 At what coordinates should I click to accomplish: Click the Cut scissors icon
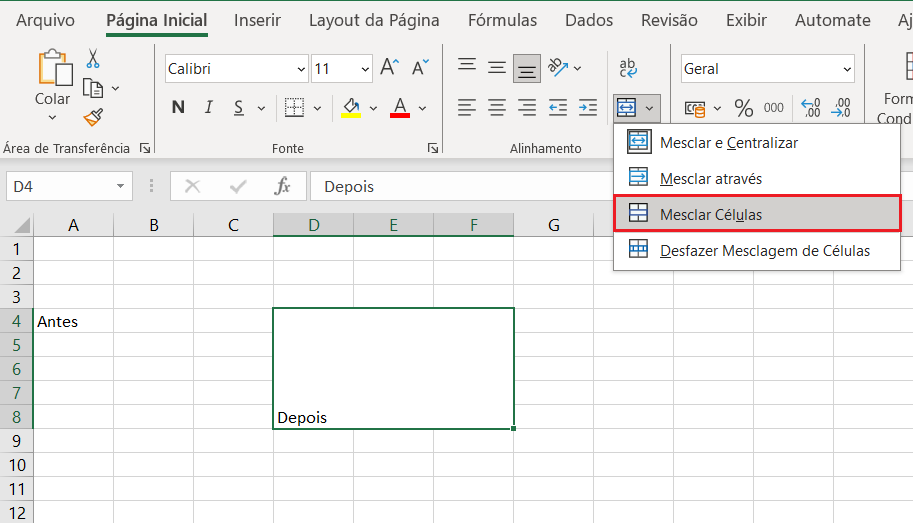point(93,59)
